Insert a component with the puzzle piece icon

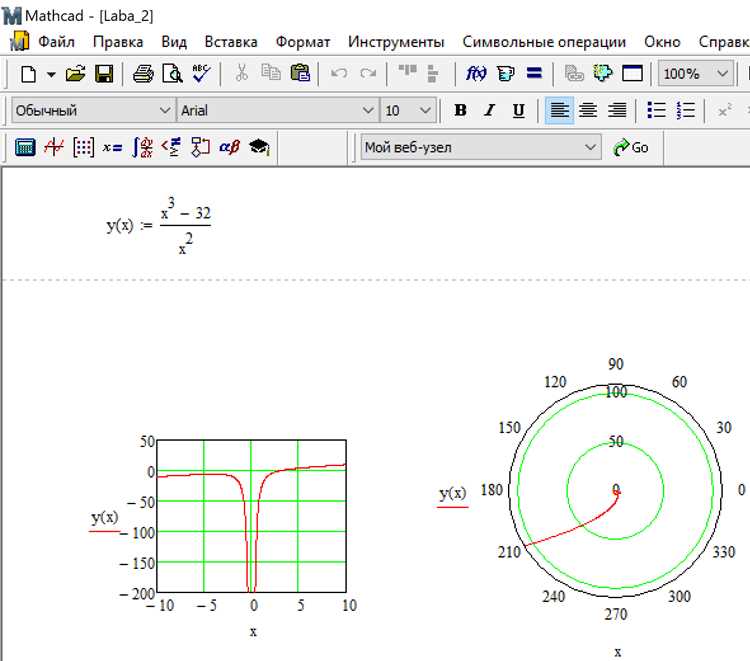coord(603,73)
